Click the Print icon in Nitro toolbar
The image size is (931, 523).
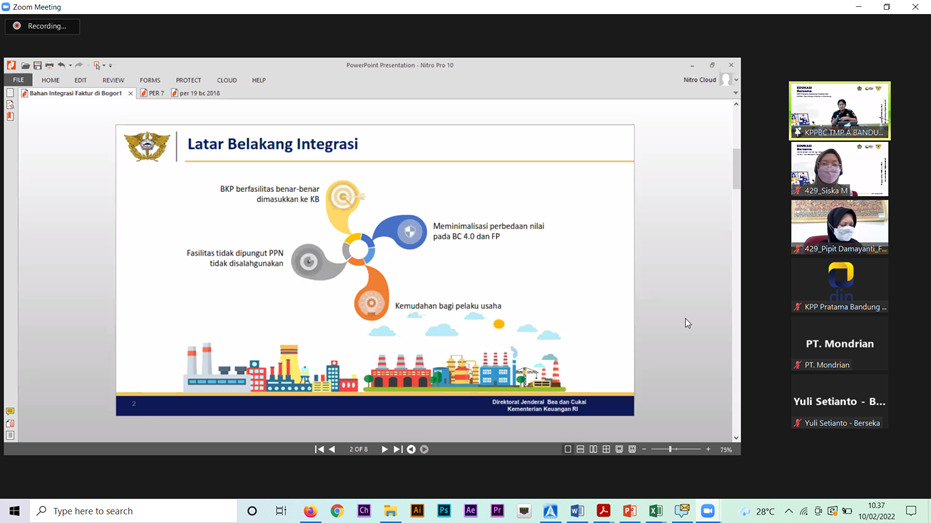pyautogui.click(x=49, y=65)
